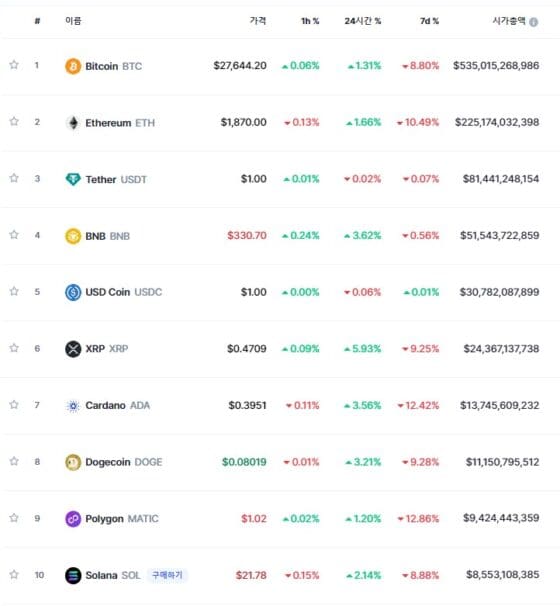The image size is (560, 606).
Task: Sort by the 이름 column header
Action: (73, 20)
